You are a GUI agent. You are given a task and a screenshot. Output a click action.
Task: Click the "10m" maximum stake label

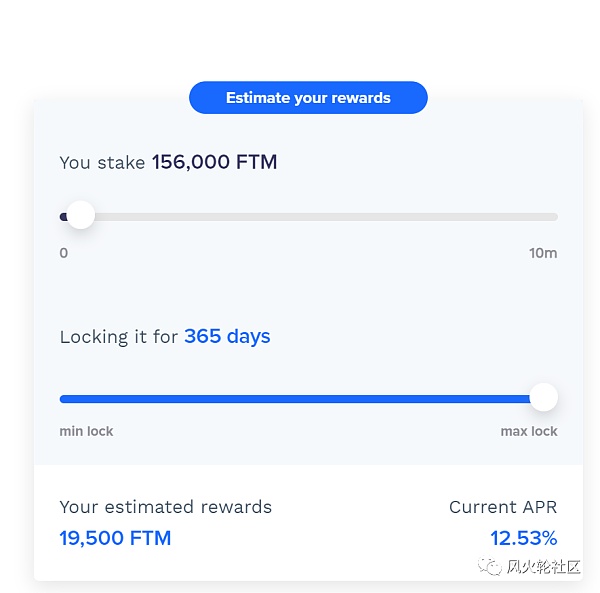[543, 253]
